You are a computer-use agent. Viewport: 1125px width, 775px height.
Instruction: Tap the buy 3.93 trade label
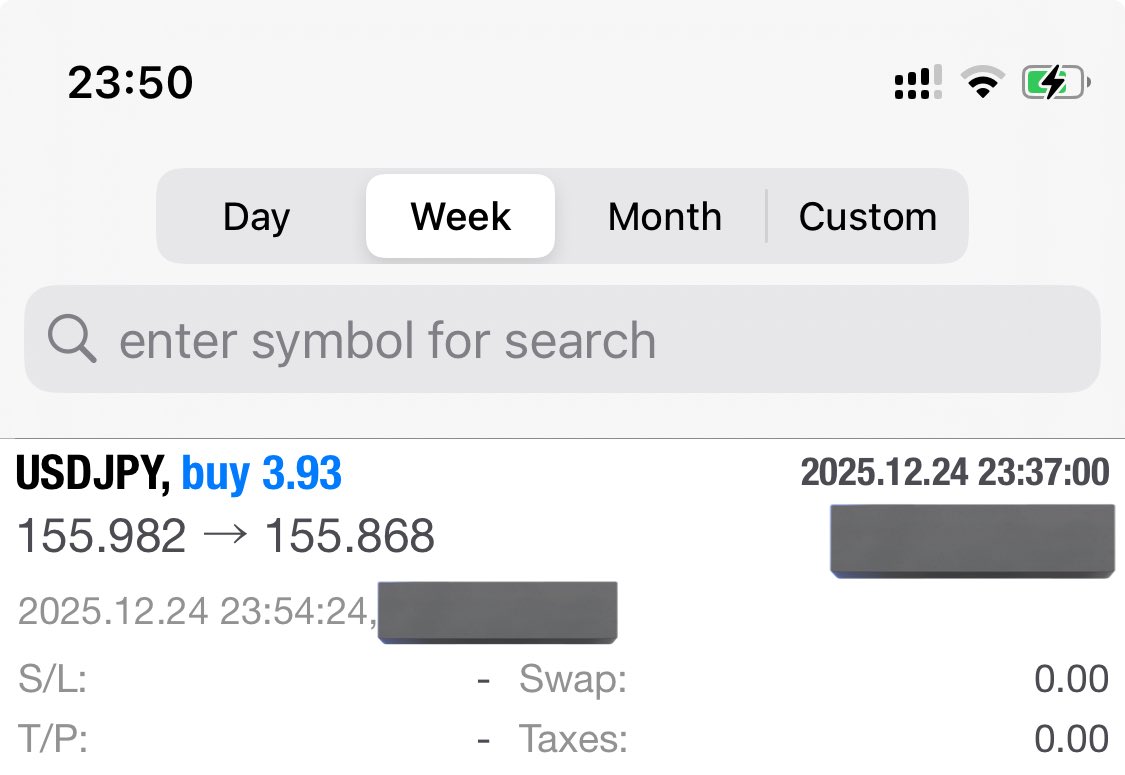pos(262,473)
